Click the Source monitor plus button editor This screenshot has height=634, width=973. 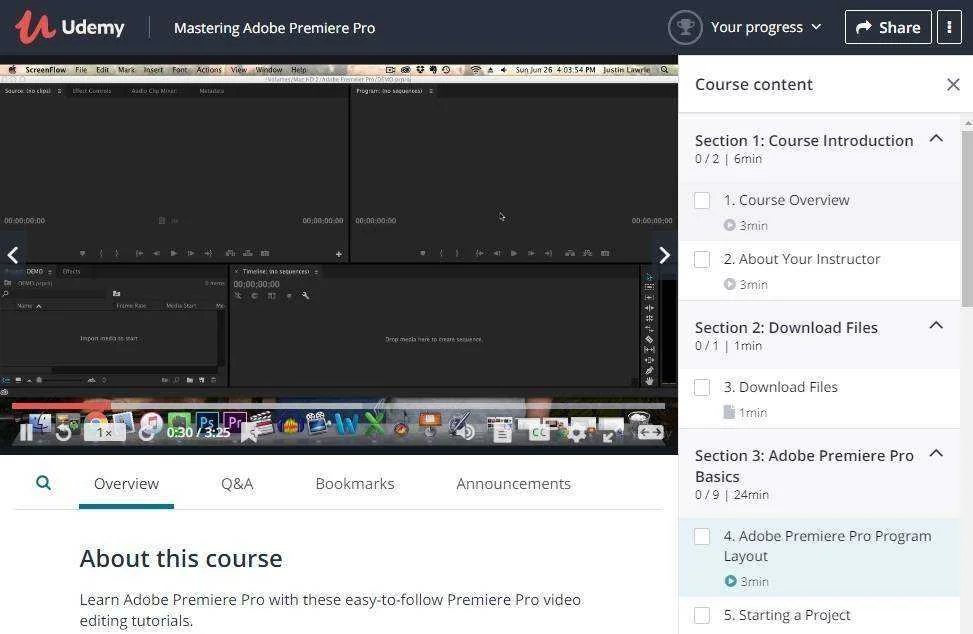coord(339,254)
